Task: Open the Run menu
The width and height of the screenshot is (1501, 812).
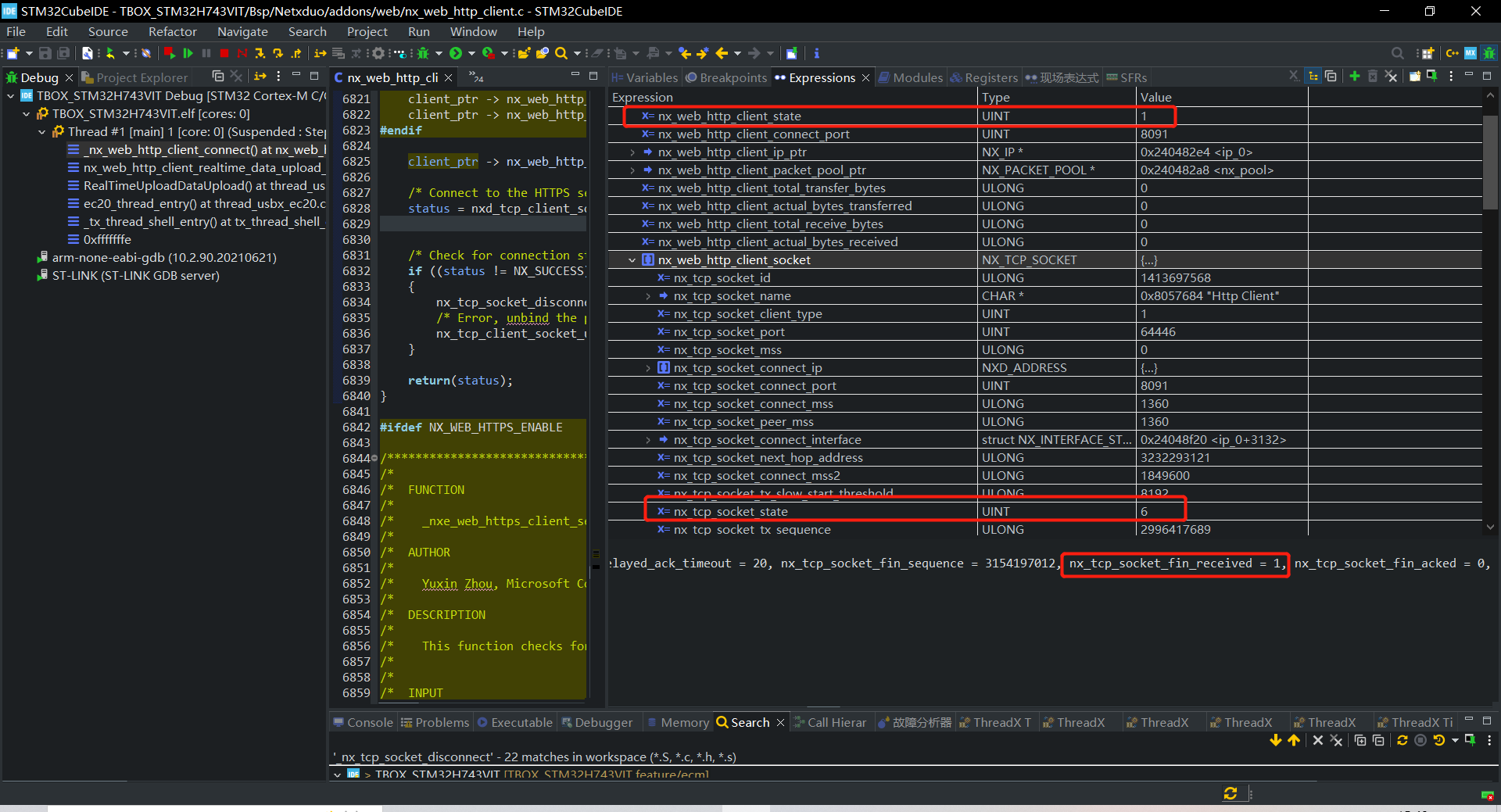Action: coord(419,31)
